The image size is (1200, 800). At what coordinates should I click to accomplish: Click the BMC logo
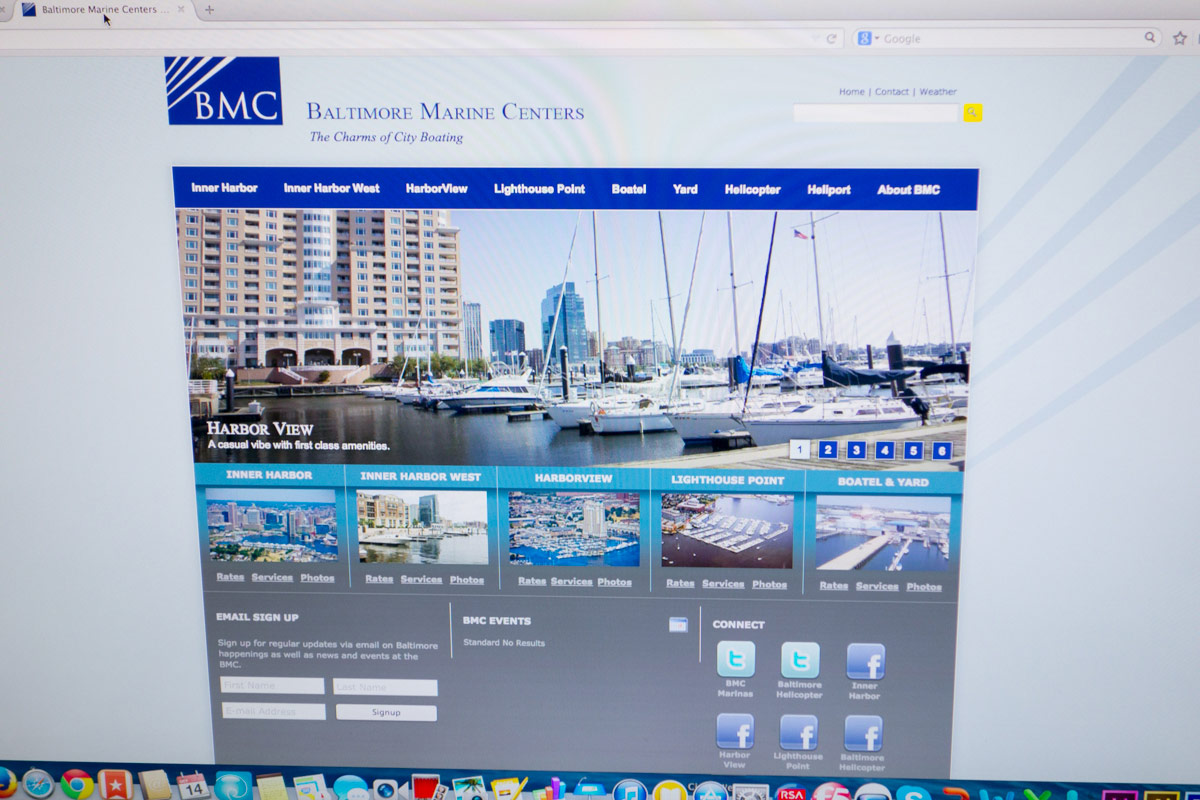click(225, 91)
